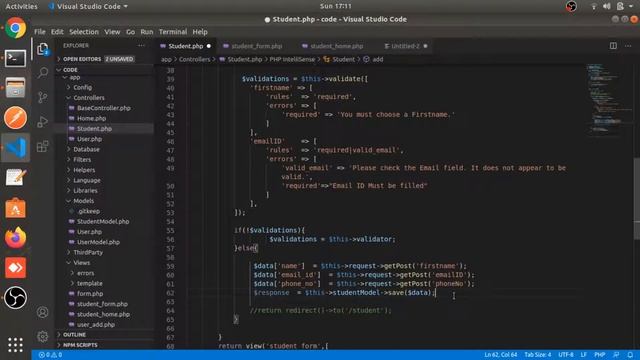
Task: Open Postman from dock
Action: (16, 118)
